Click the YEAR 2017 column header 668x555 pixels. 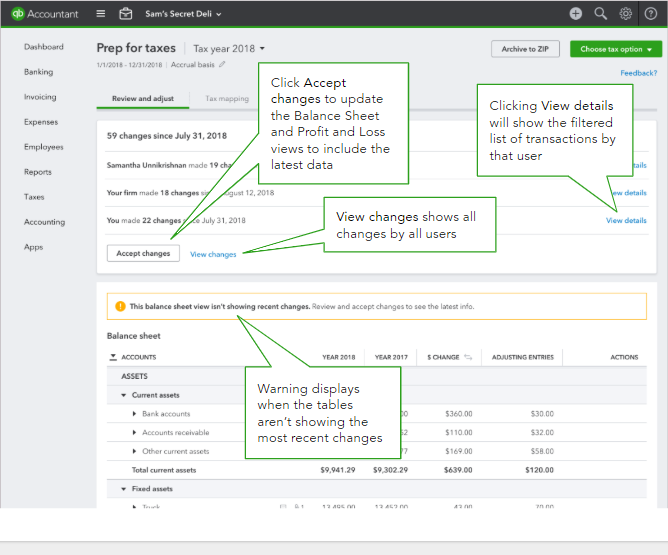pos(391,357)
